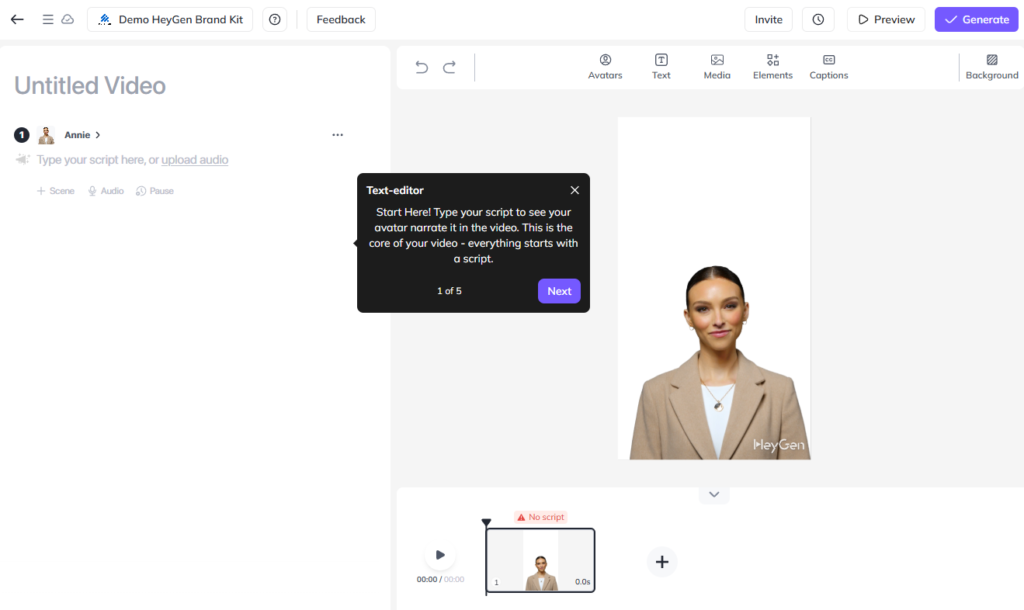
Task: Open the help question mark icon
Action: coord(275,20)
